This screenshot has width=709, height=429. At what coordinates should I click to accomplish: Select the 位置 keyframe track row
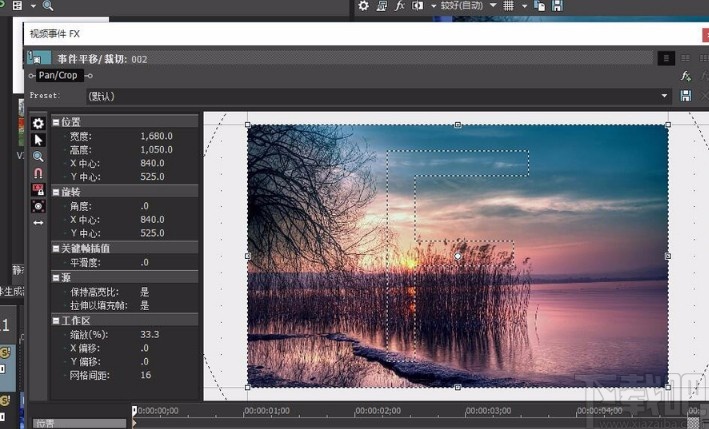coord(79,424)
